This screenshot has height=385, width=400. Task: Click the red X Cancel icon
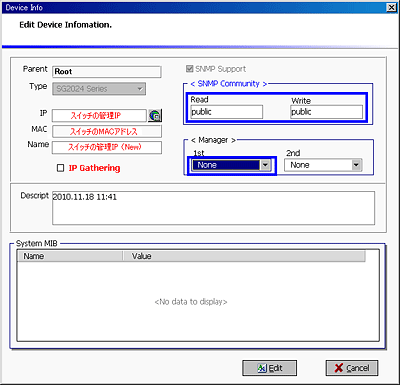pyautogui.click(x=339, y=368)
